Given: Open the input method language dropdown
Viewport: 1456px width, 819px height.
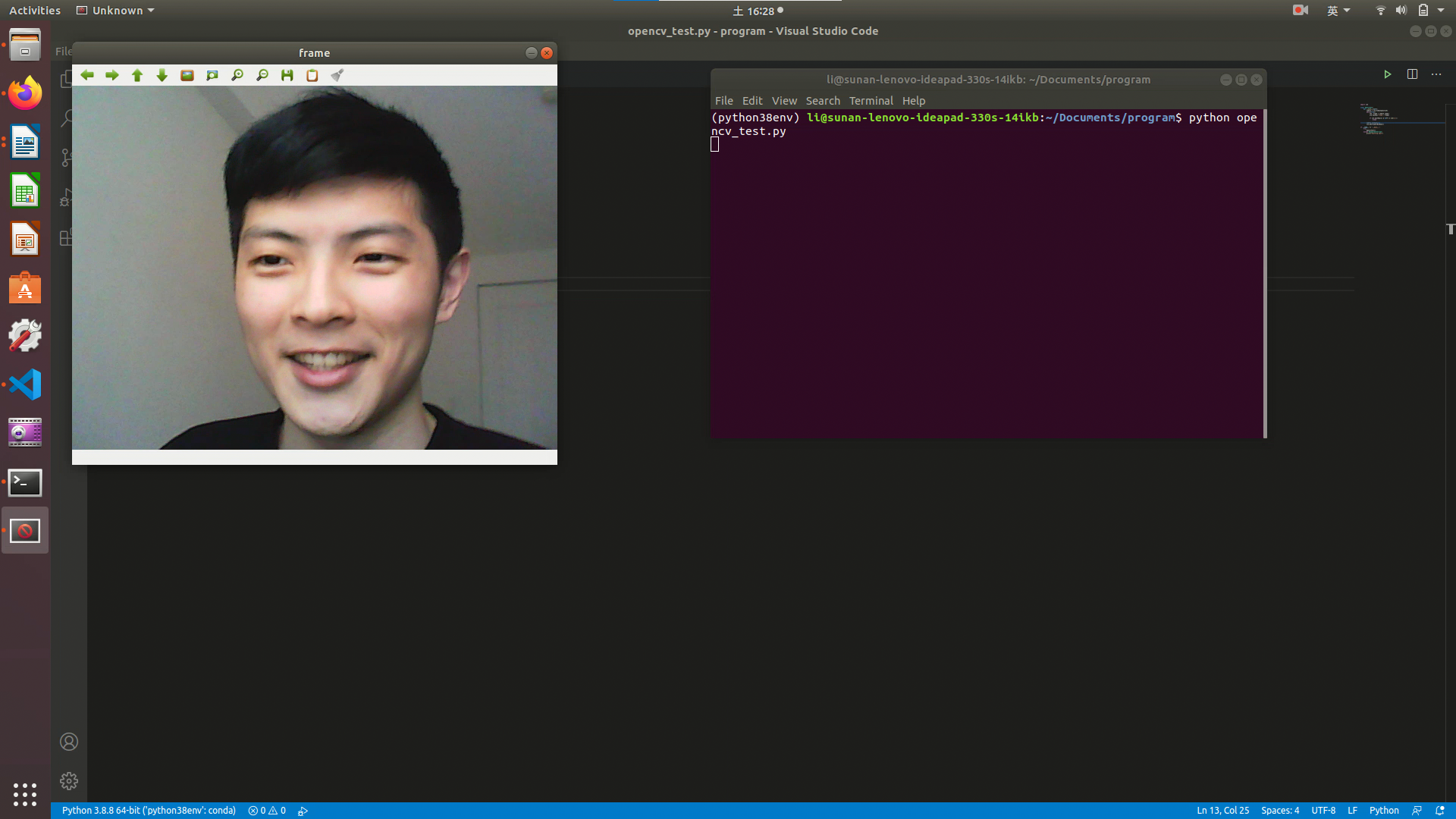Looking at the screenshot, I should (x=1338, y=11).
